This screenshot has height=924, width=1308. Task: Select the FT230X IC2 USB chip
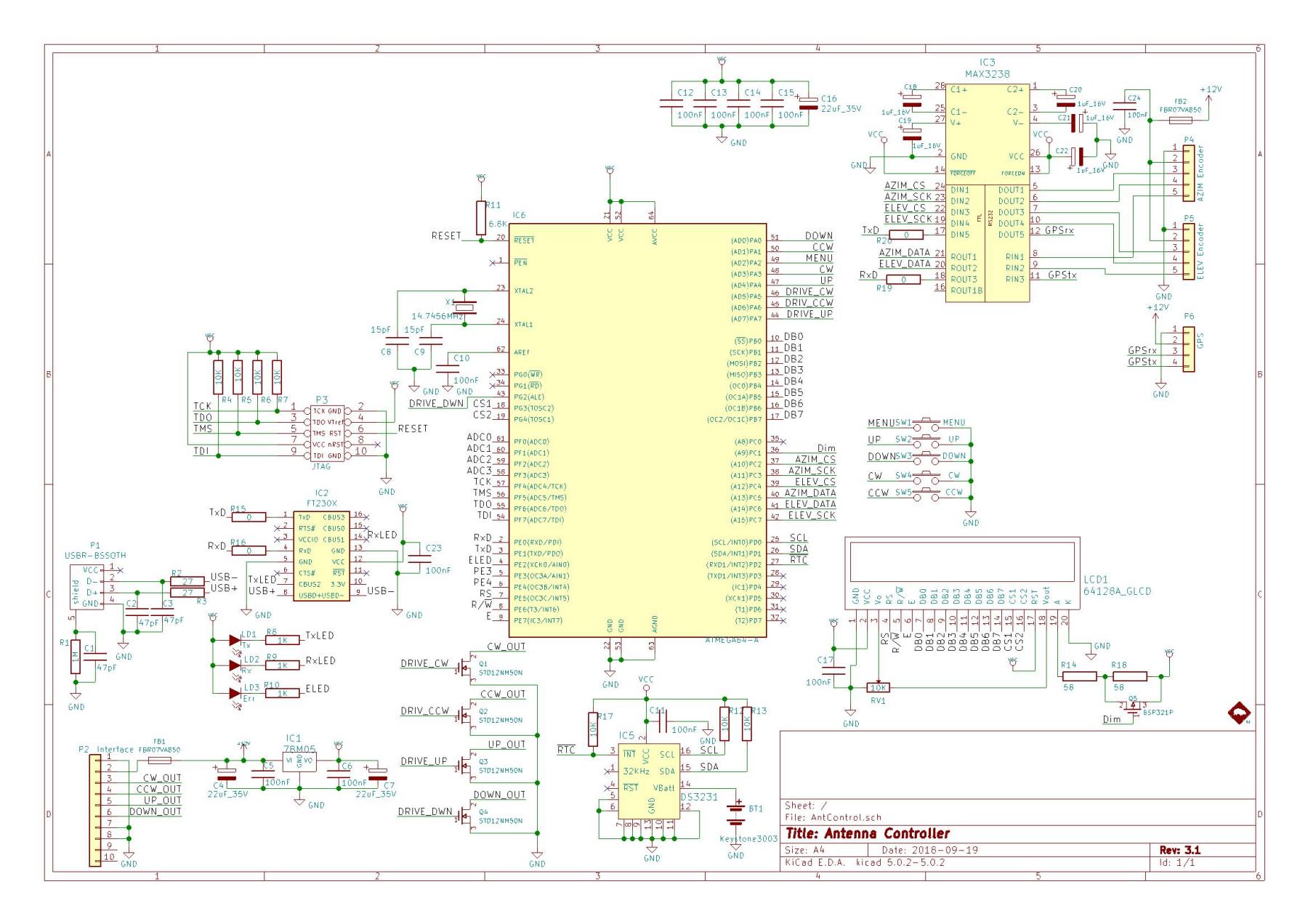pos(322,556)
